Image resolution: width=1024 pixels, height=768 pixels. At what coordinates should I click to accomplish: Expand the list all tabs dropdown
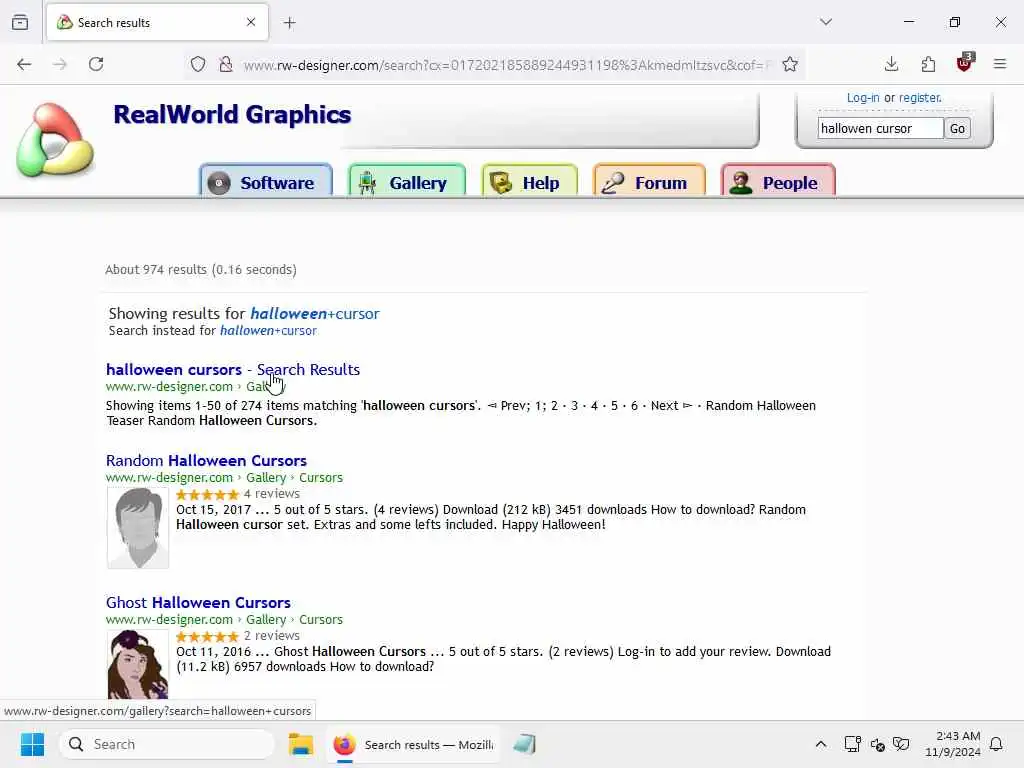click(x=826, y=22)
